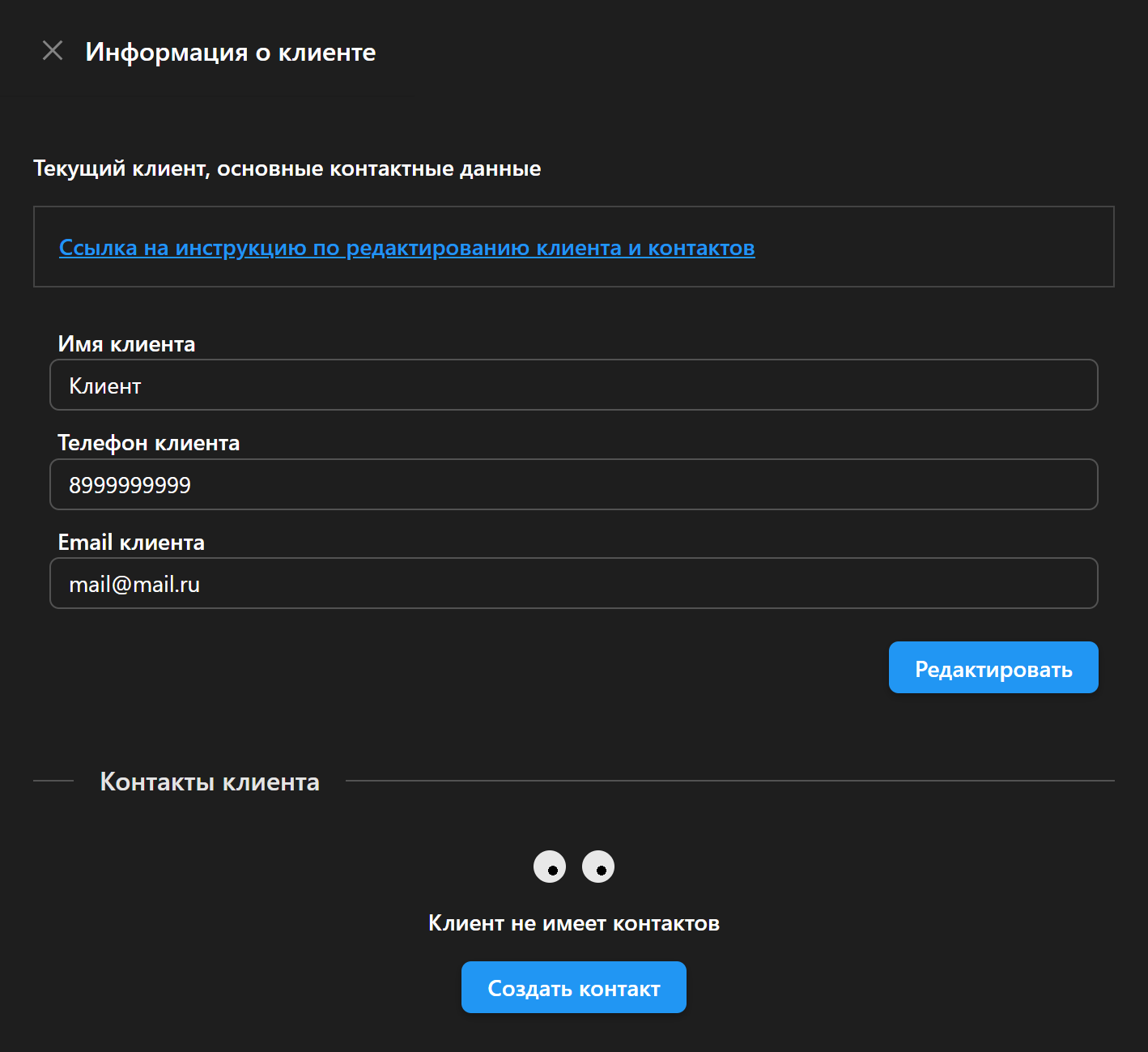The width and height of the screenshot is (1148, 1052).
Task: Click the Контакты клиента section header
Action: [209, 782]
